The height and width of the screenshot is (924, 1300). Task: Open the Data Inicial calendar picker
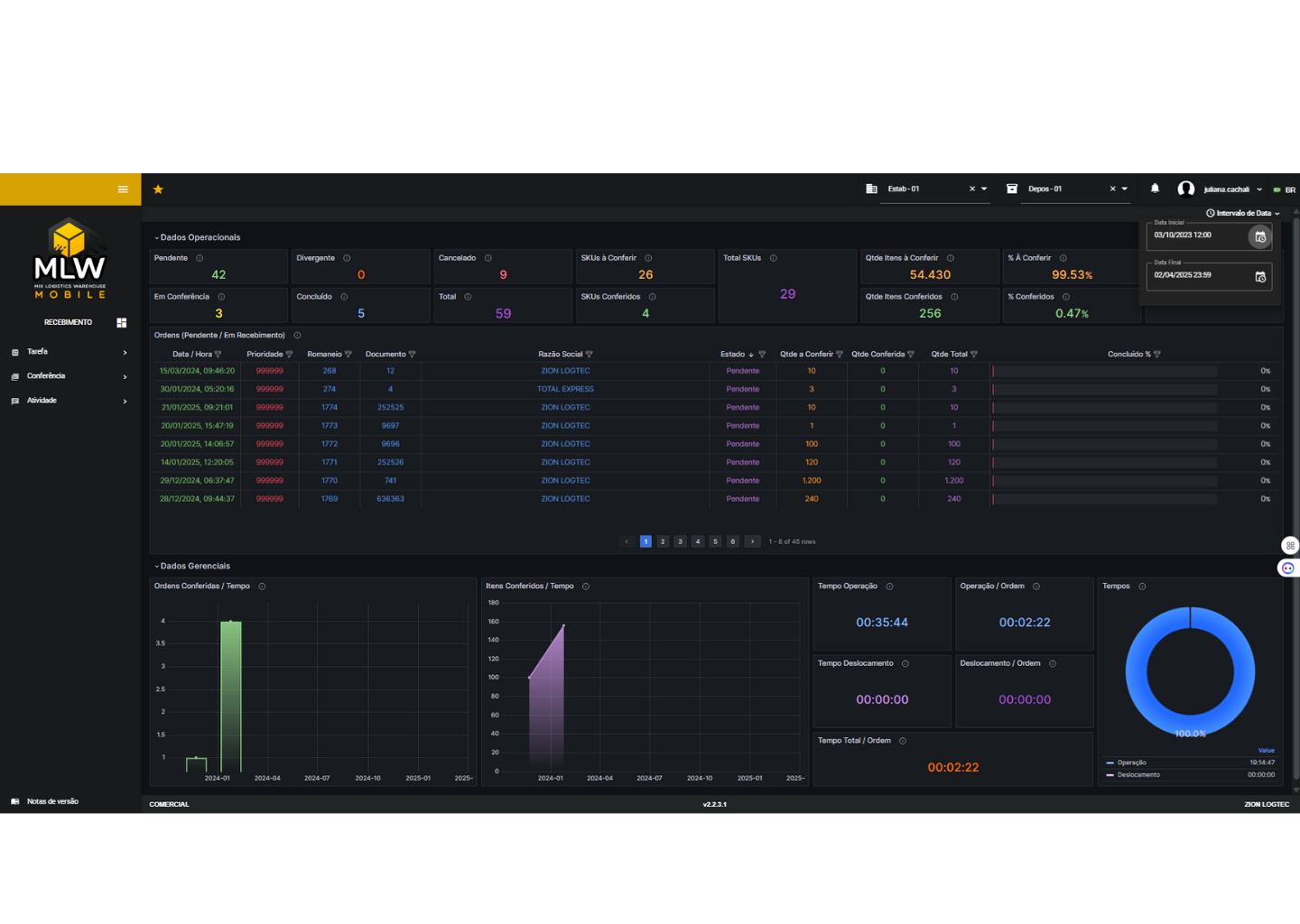[1259, 236]
